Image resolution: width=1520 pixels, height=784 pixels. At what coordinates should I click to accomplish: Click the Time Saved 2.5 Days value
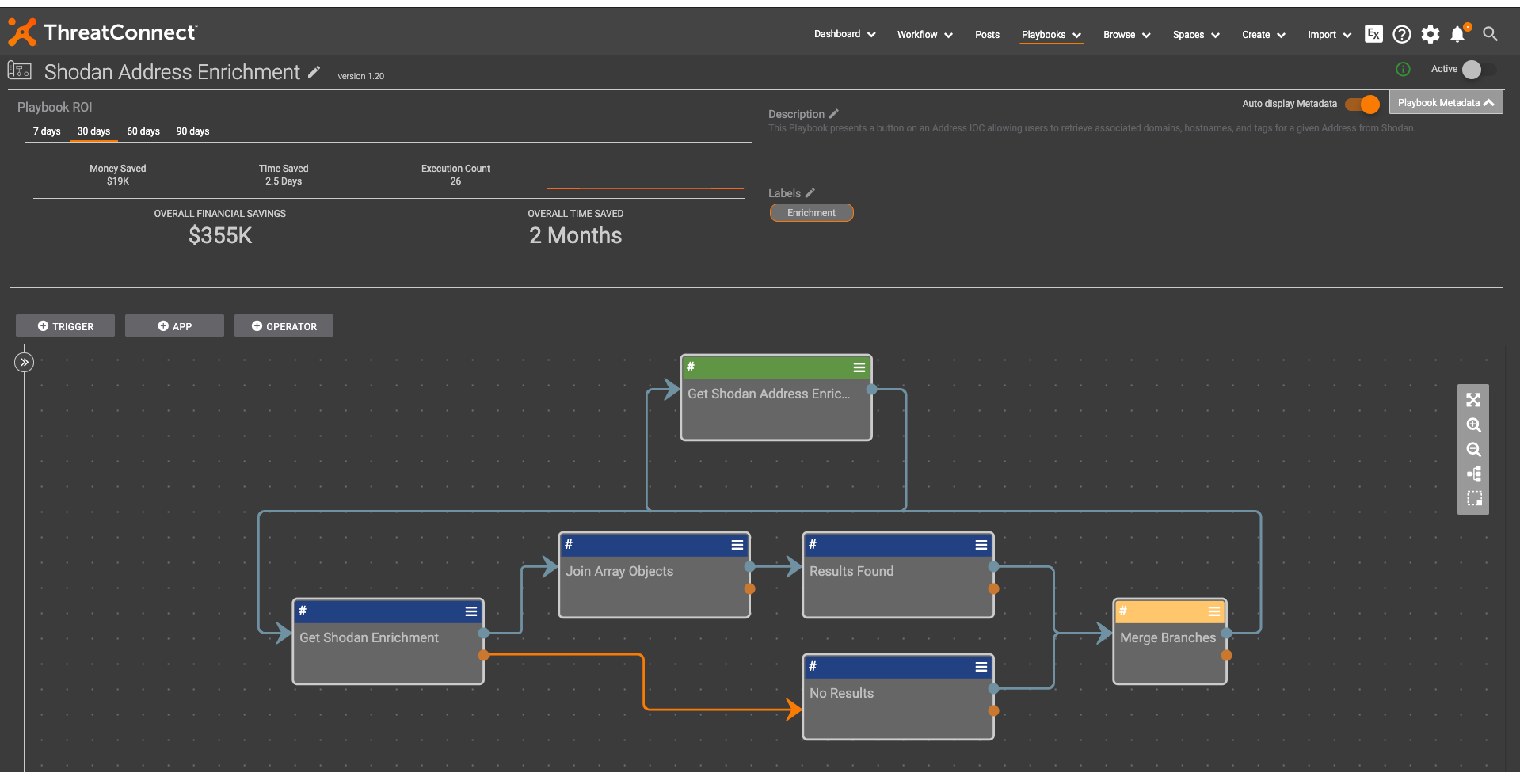coord(284,181)
